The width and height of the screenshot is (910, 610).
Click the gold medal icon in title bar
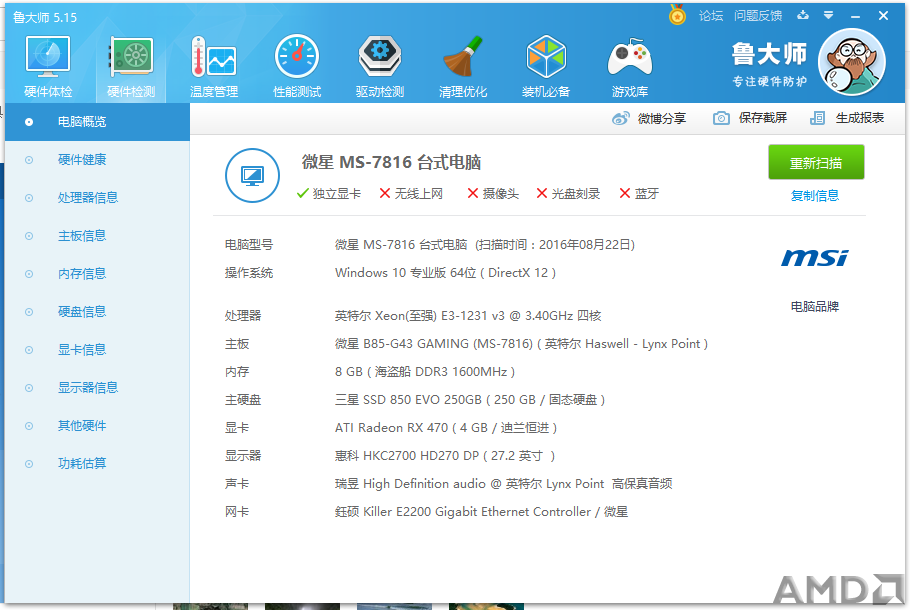[677, 15]
